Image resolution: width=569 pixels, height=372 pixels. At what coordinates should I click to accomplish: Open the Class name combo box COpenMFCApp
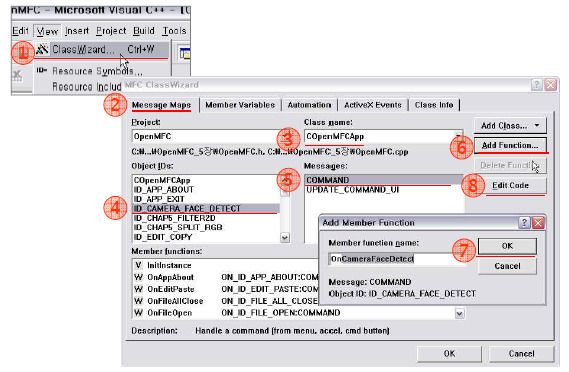click(384, 136)
